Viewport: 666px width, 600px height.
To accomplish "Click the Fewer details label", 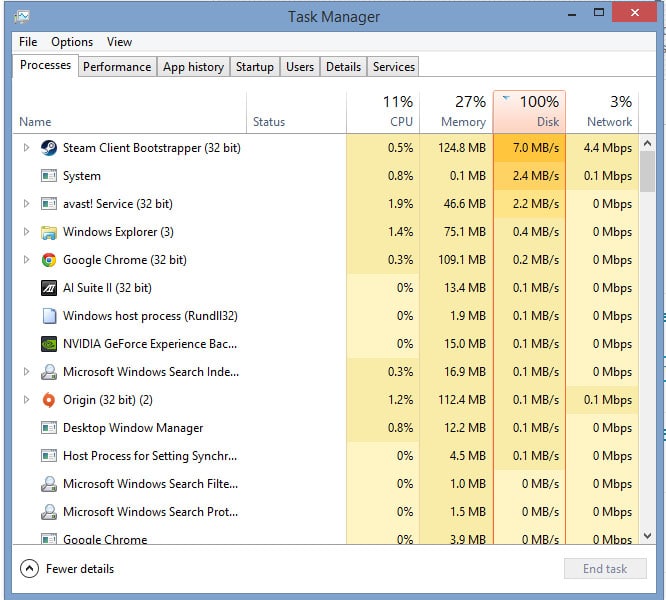I will pos(80,569).
